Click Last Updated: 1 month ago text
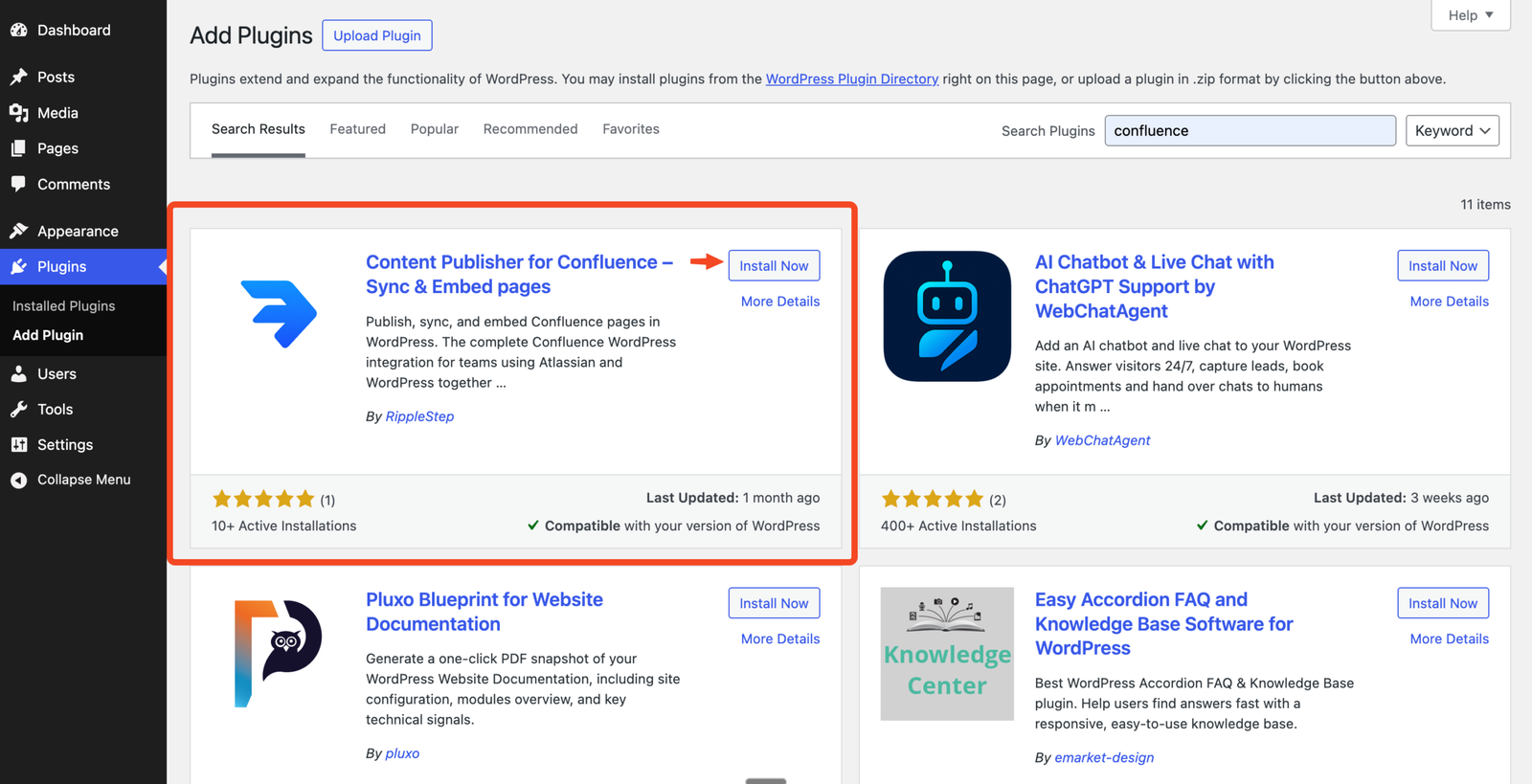Screen dimensions: 1532x784 732,498
